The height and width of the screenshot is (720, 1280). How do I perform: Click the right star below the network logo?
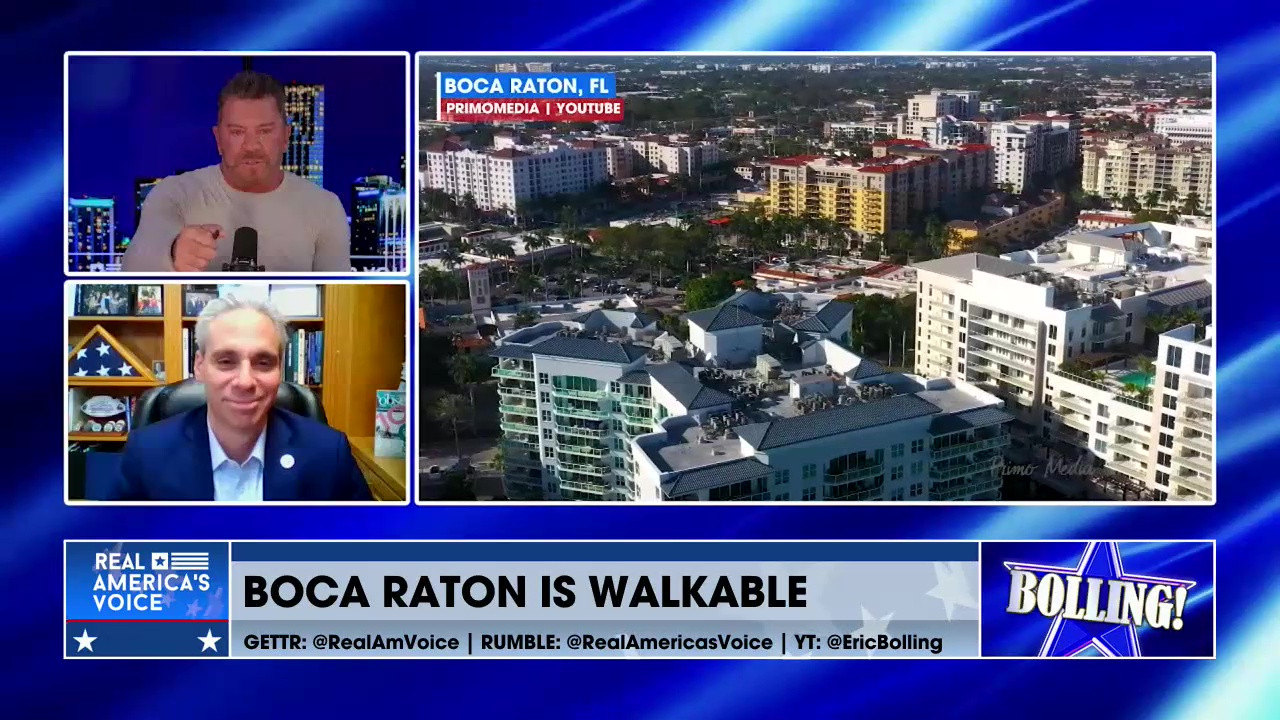click(x=209, y=641)
